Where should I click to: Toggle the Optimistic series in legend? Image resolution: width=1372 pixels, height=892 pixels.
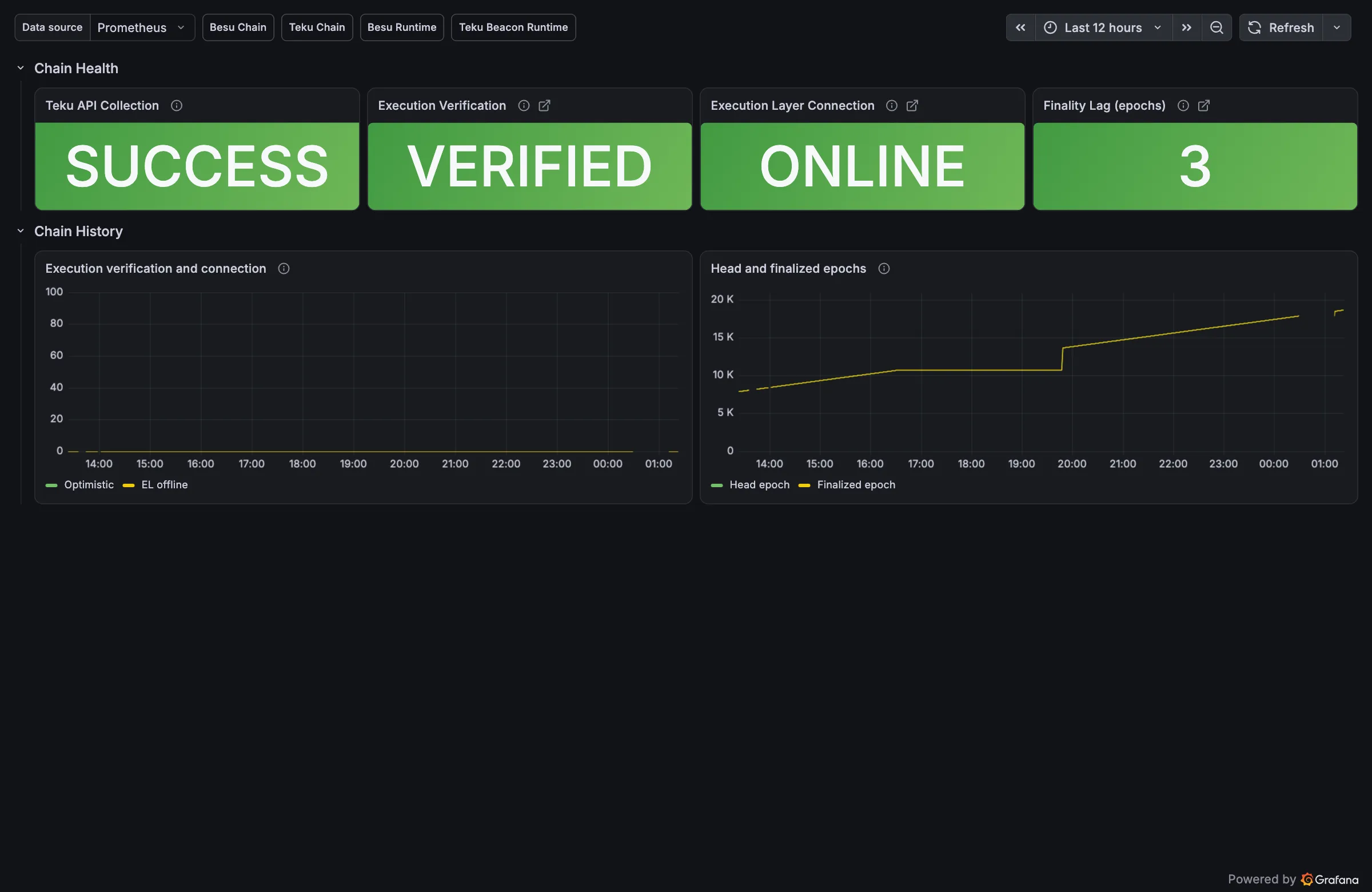(89, 485)
